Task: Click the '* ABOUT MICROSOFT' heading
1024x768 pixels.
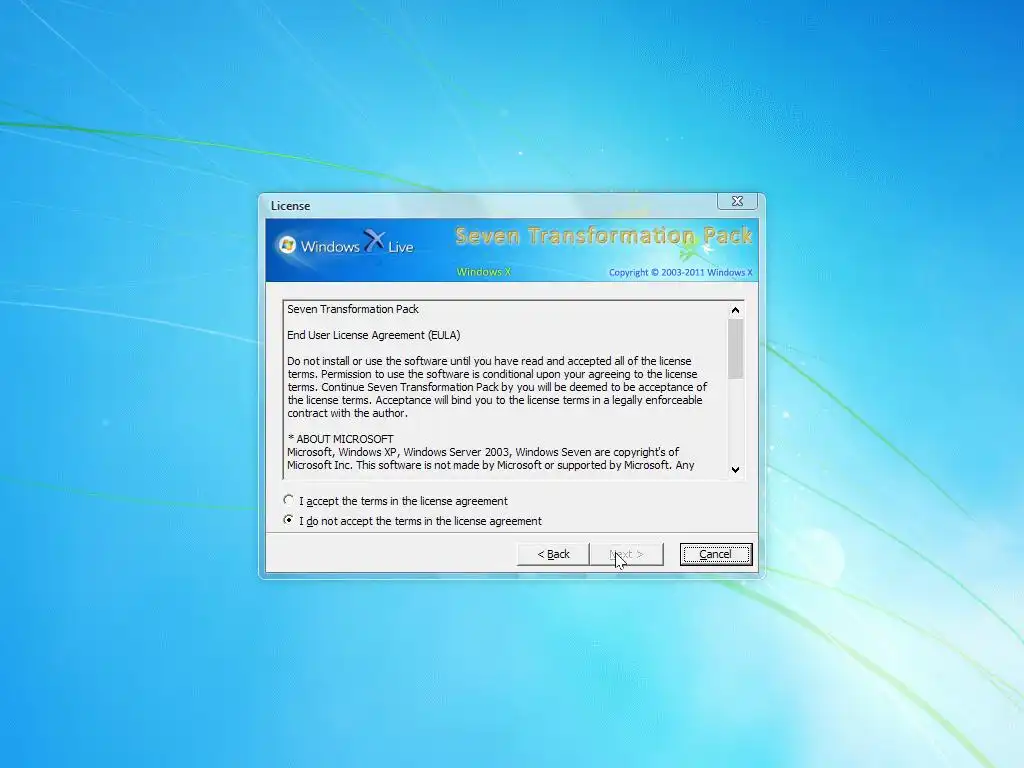Action: 340,439
